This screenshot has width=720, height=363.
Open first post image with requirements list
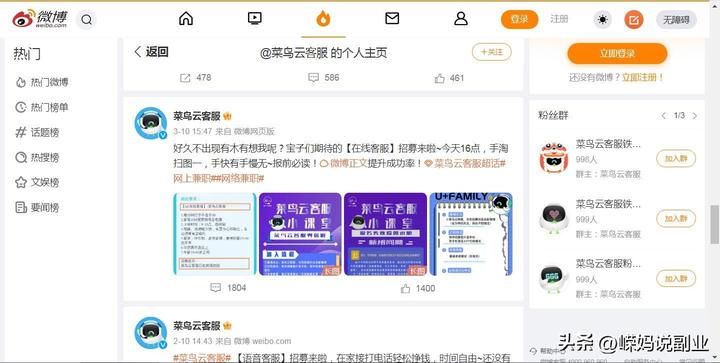(214, 234)
